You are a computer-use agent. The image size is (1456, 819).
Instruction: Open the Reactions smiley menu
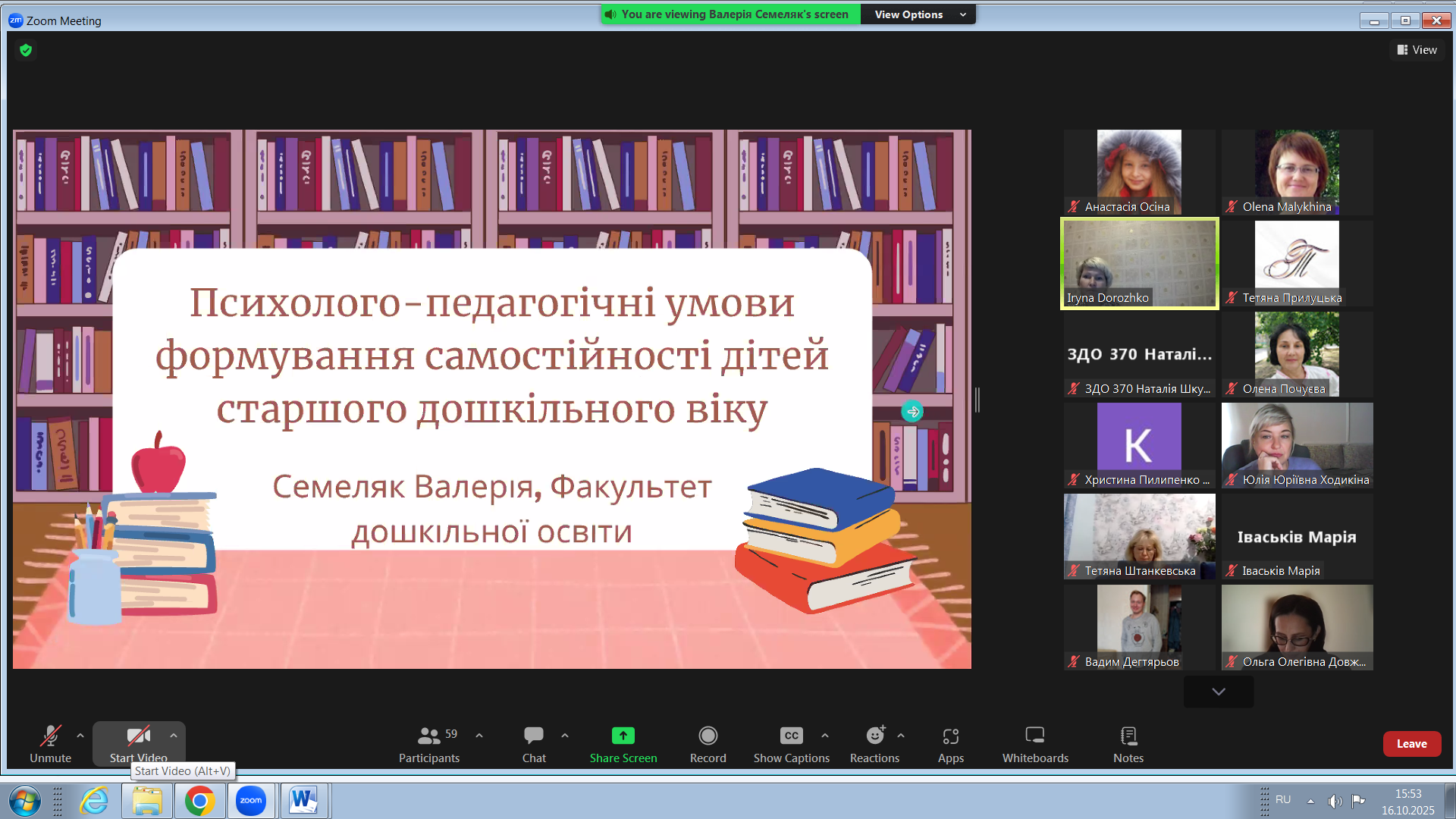[875, 736]
